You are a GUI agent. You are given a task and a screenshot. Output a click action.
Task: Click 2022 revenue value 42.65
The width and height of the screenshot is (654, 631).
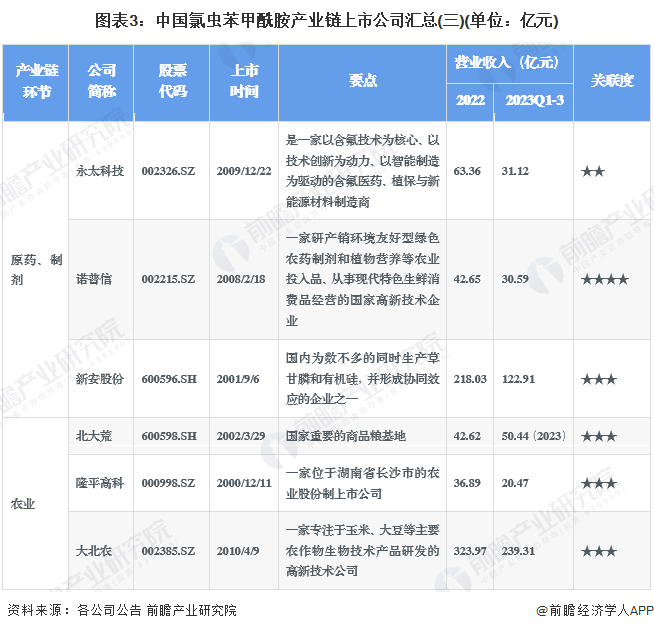467,279
